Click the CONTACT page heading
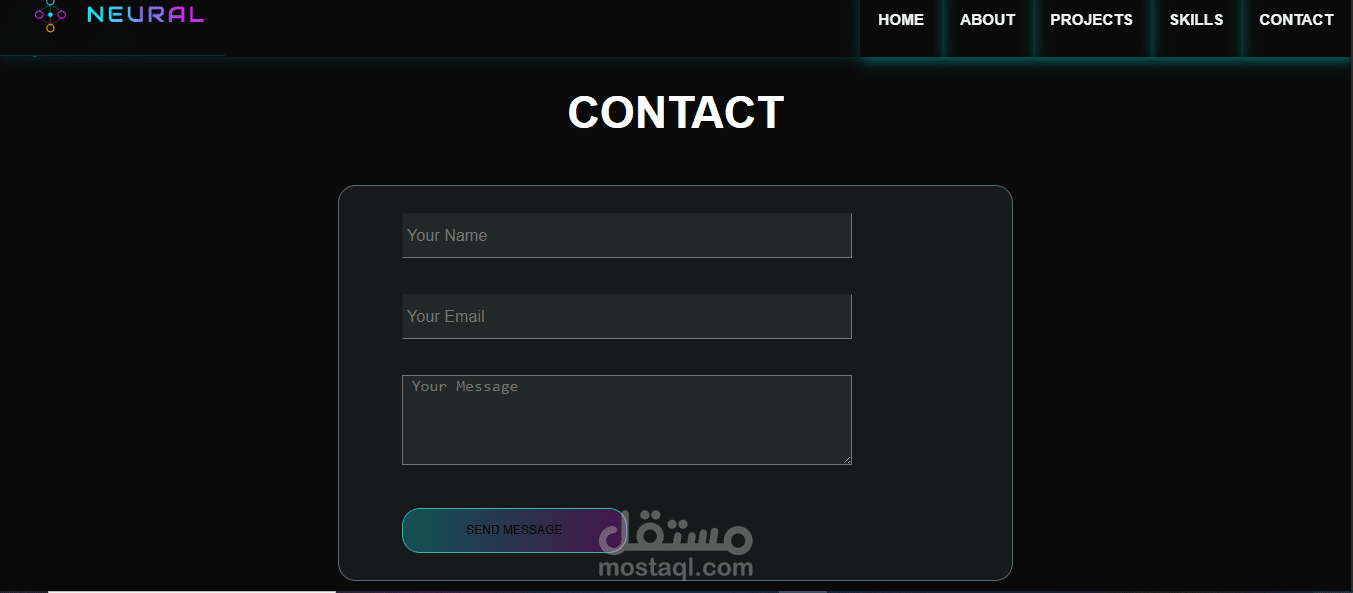 tap(676, 112)
